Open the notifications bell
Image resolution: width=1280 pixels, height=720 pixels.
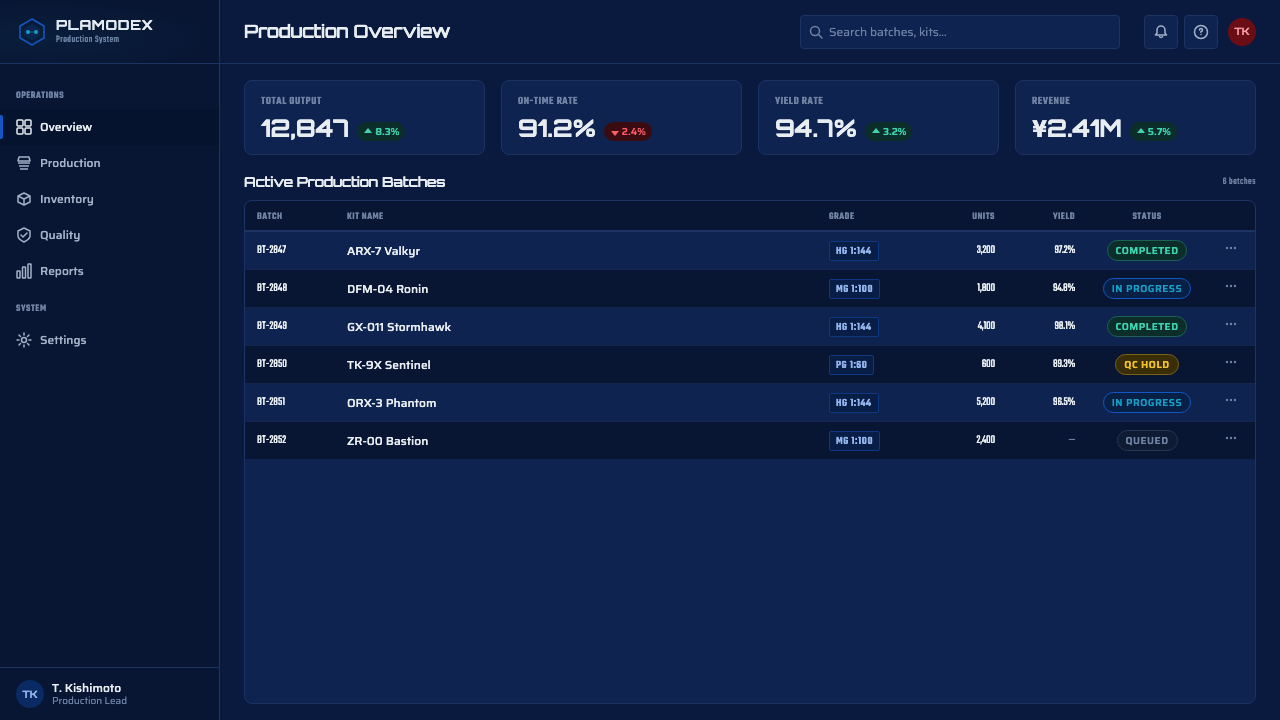(x=1161, y=32)
